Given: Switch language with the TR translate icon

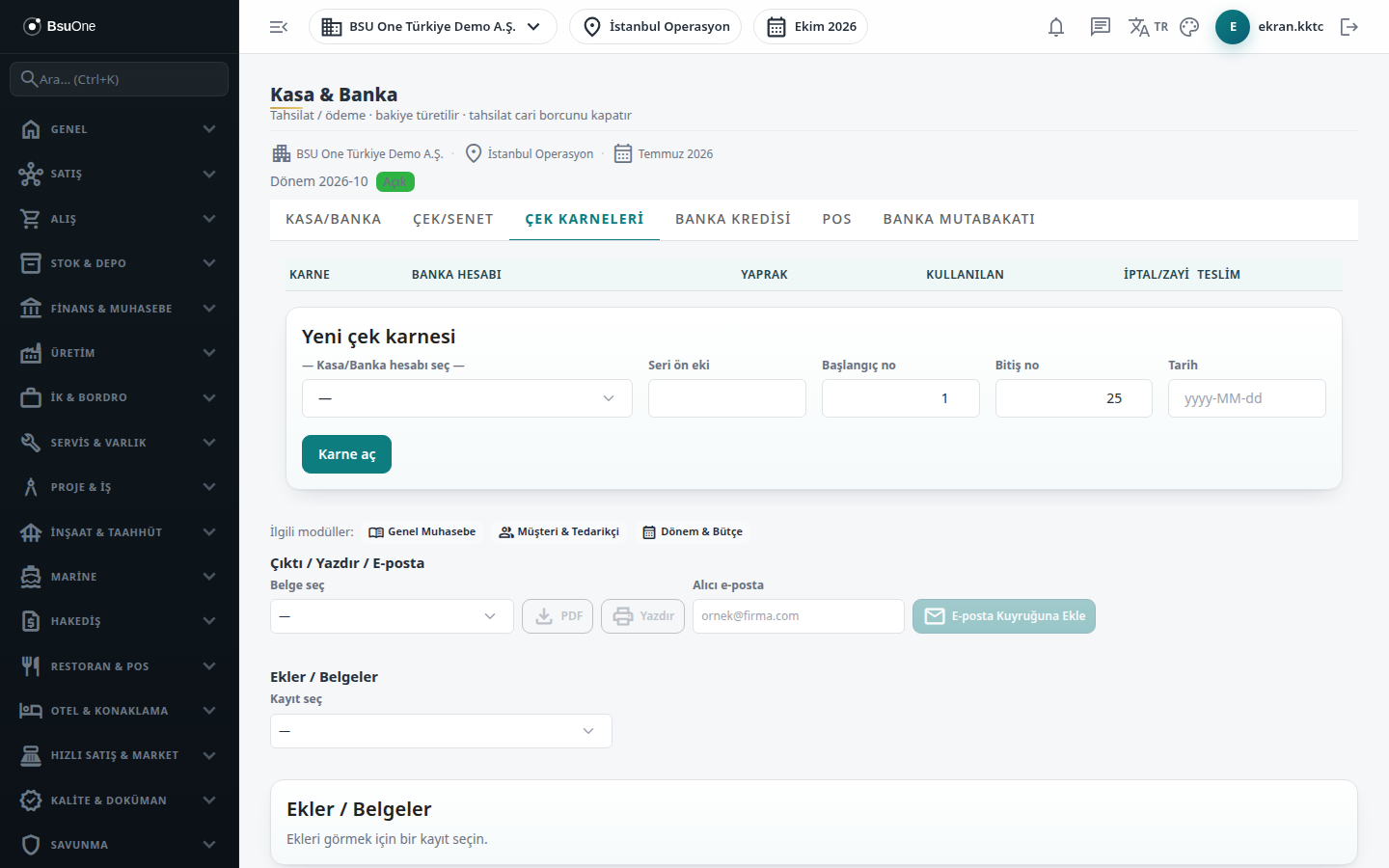Looking at the screenshot, I should [x=1148, y=27].
